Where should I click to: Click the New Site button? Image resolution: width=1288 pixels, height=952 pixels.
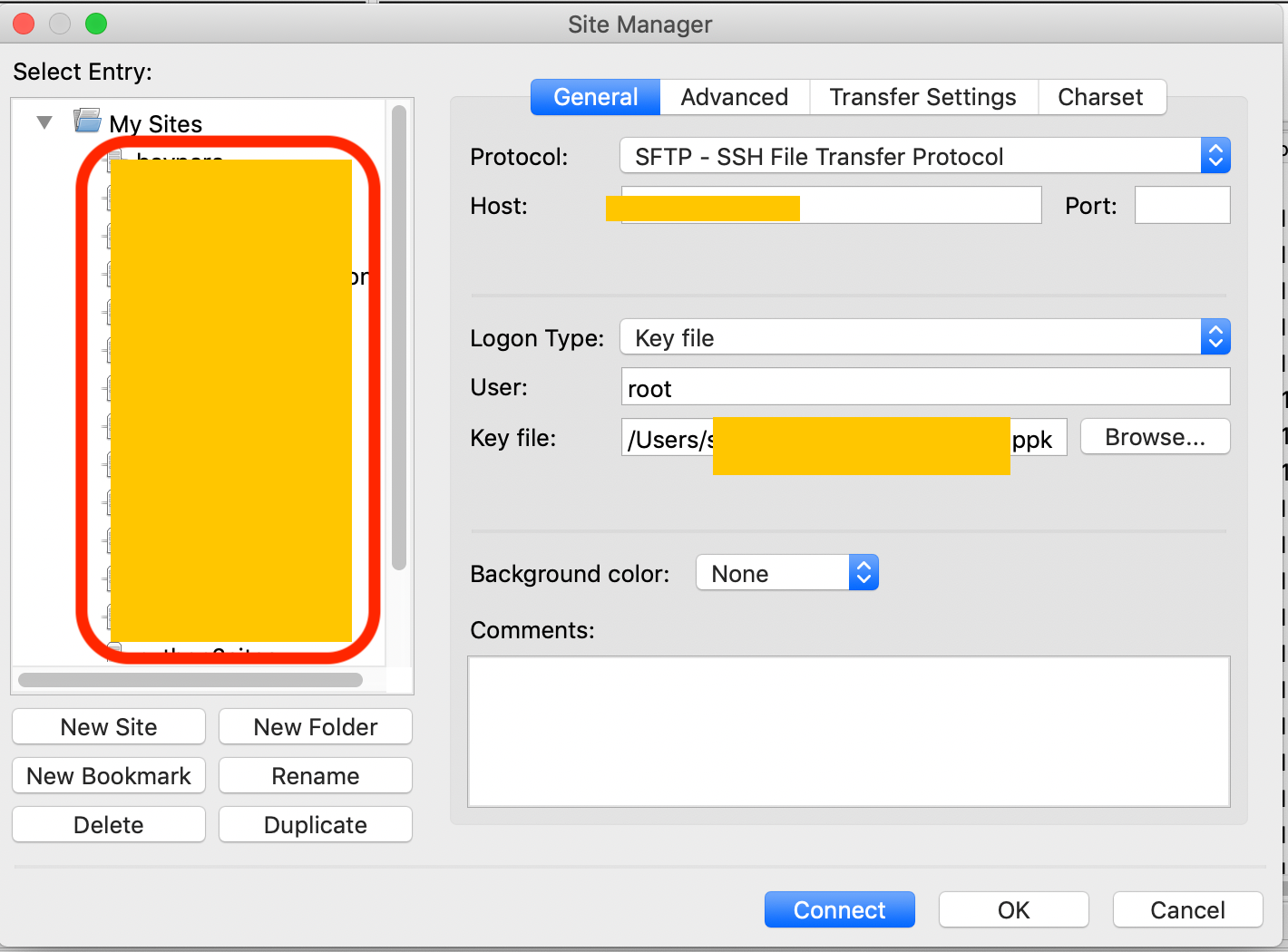tap(108, 726)
